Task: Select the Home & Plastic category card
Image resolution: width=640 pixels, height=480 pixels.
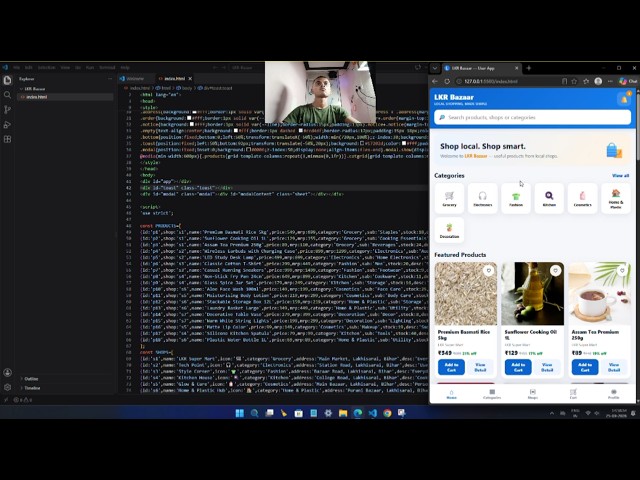Action: (616, 198)
